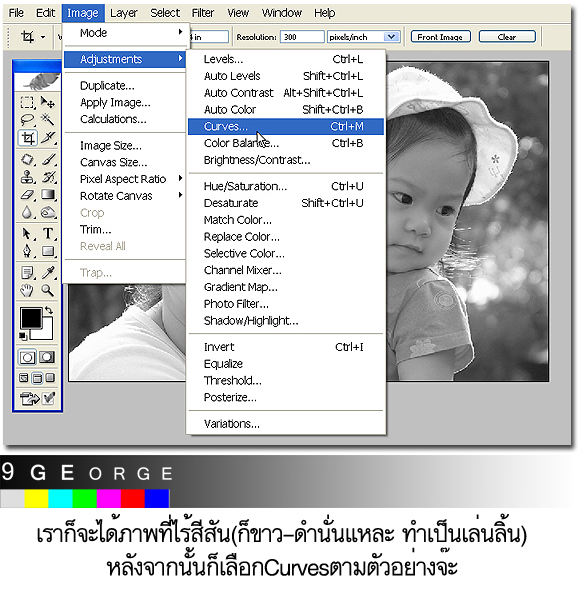Select the Crop tool in toolbox
The width and height of the screenshot is (583, 600).
[28, 138]
